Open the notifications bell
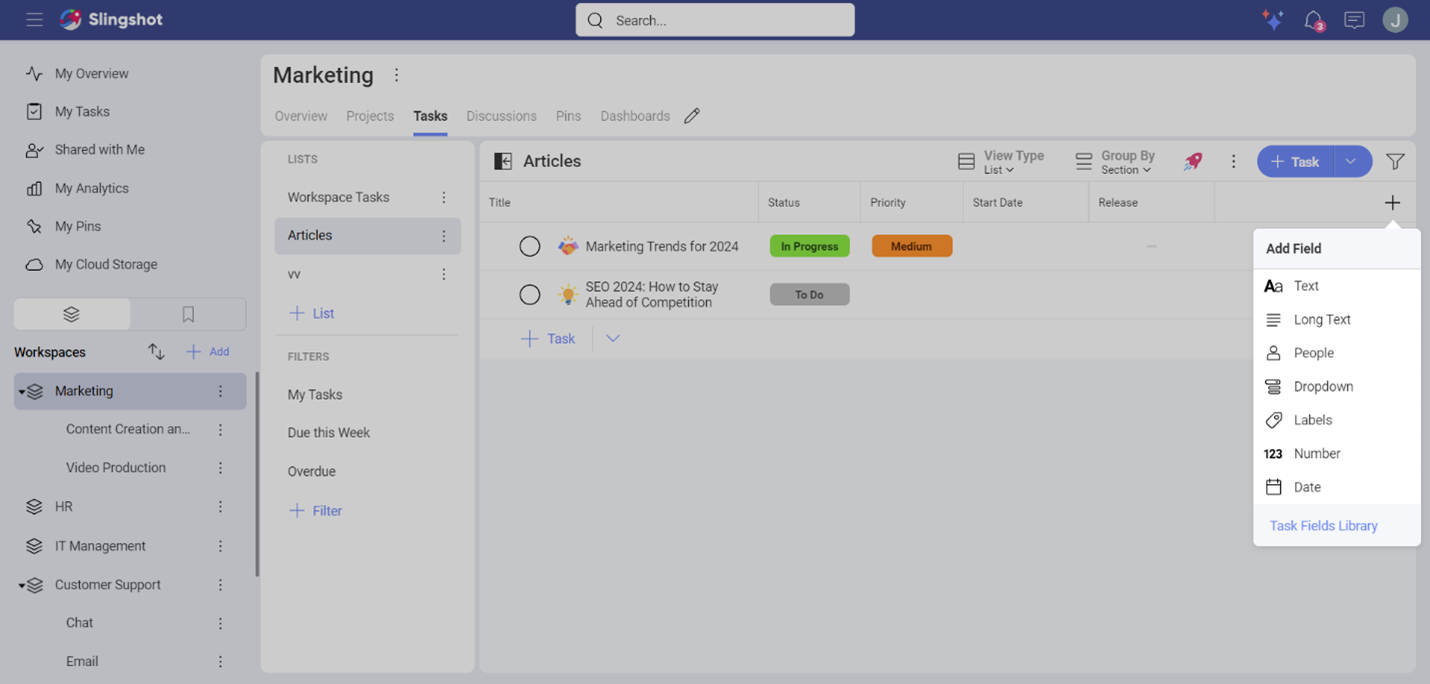Image resolution: width=1430 pixels, height=684 pixels. 1314,20
